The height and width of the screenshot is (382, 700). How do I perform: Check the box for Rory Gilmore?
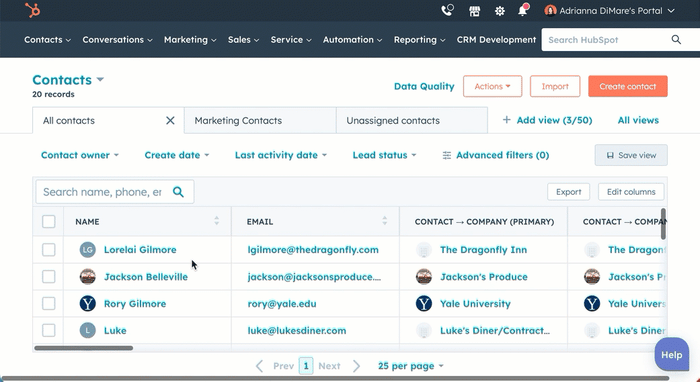pyautogui.click(x=49, y=303)
